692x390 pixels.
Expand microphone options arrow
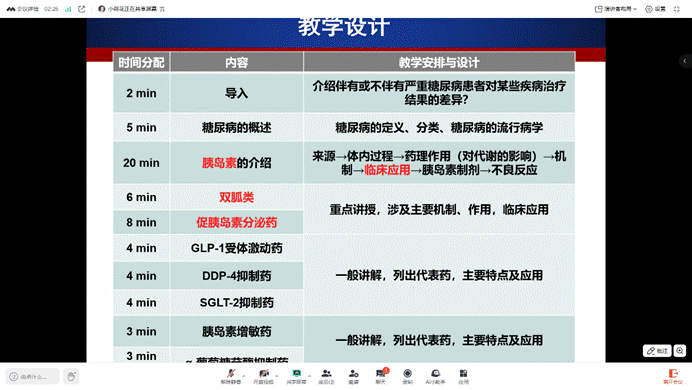(244, 376)
